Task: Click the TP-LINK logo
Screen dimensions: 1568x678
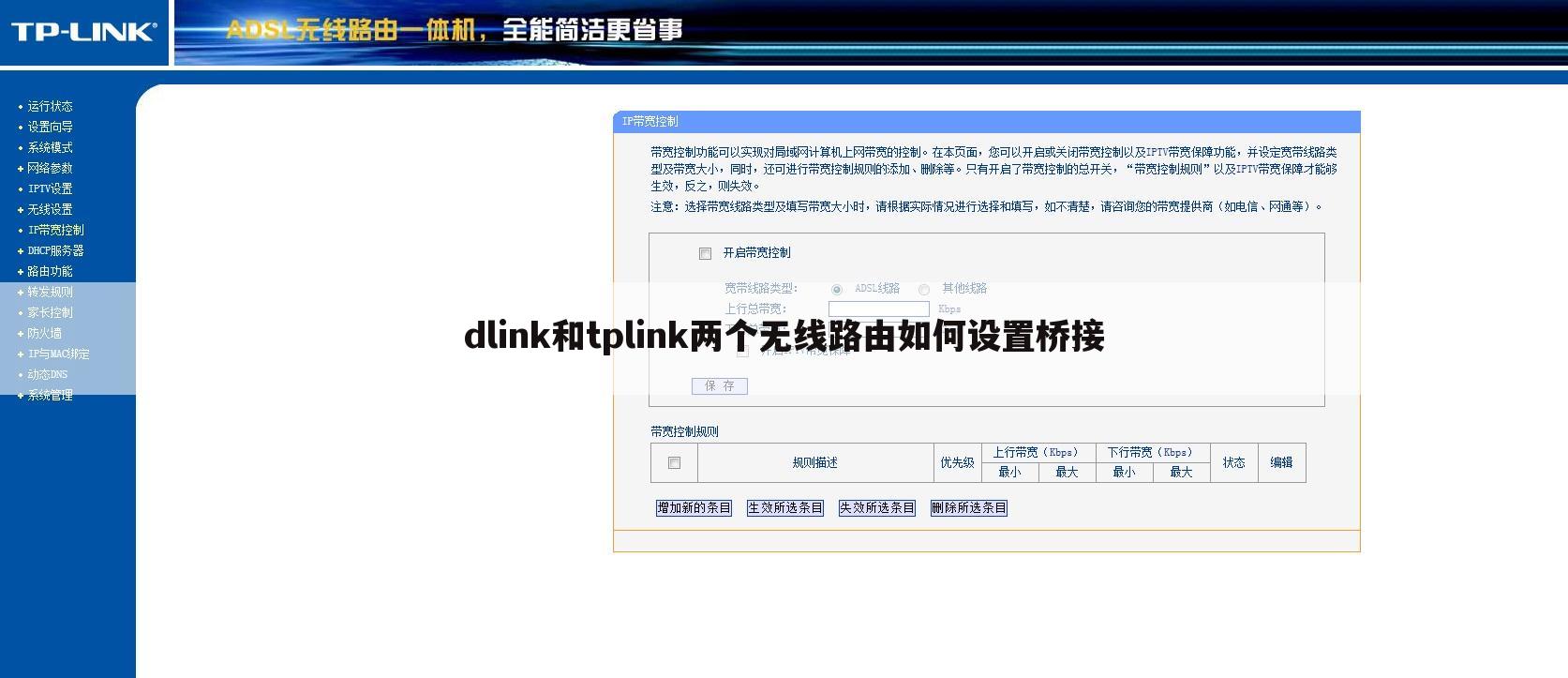Action: point(83,32)
